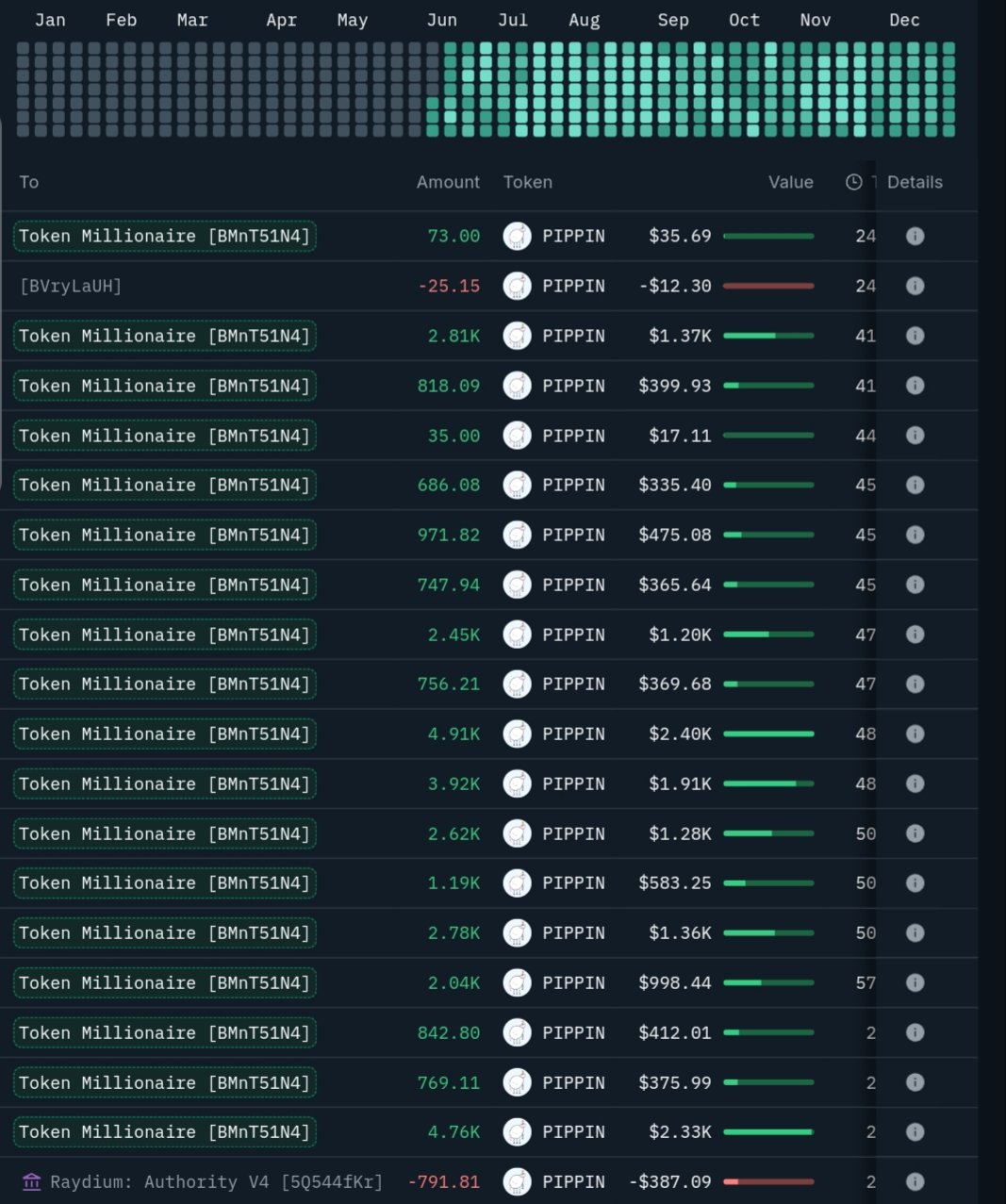Image resolution: width=1006 pixels, height=1204 pixels.
Task: Click Raydium bank icon in last row
Action: (31, 1181)
